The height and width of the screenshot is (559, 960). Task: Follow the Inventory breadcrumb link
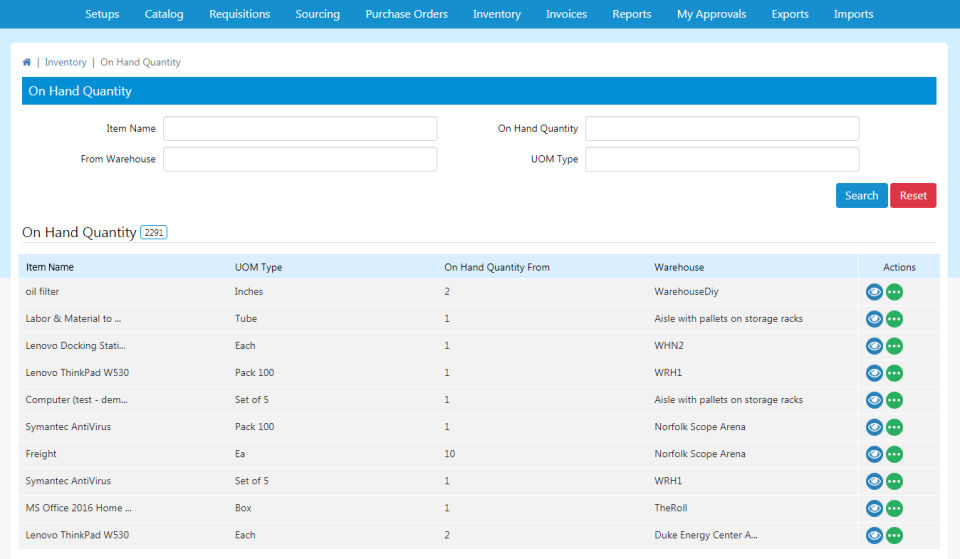tap(66, 62)
